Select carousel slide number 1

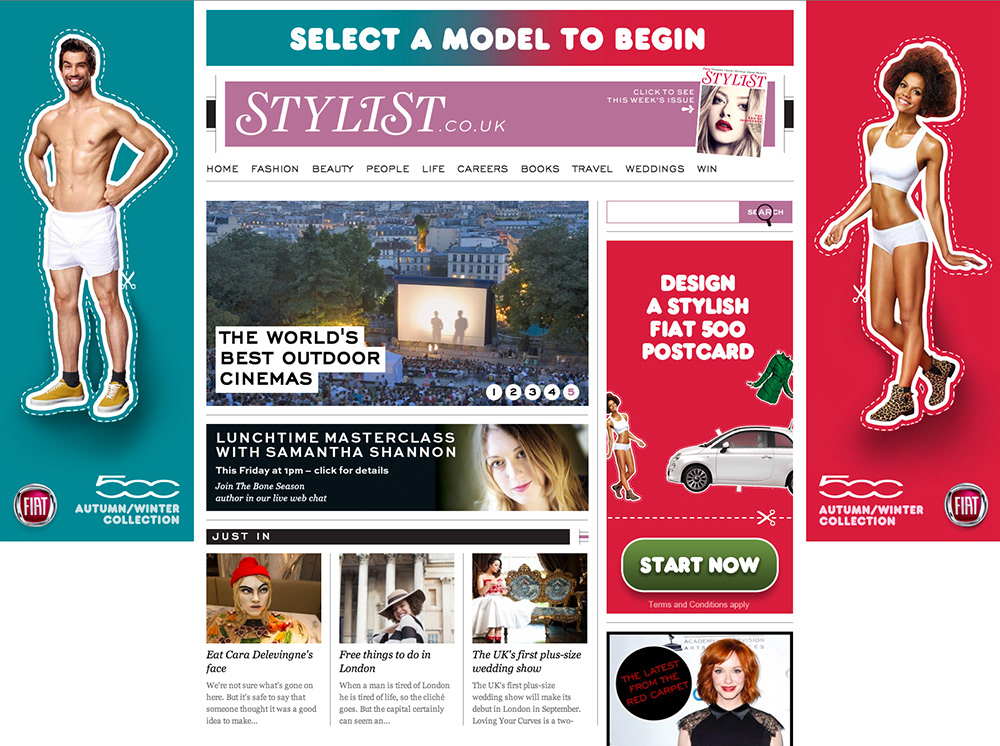pyautogui.click(x=494, y=392)
